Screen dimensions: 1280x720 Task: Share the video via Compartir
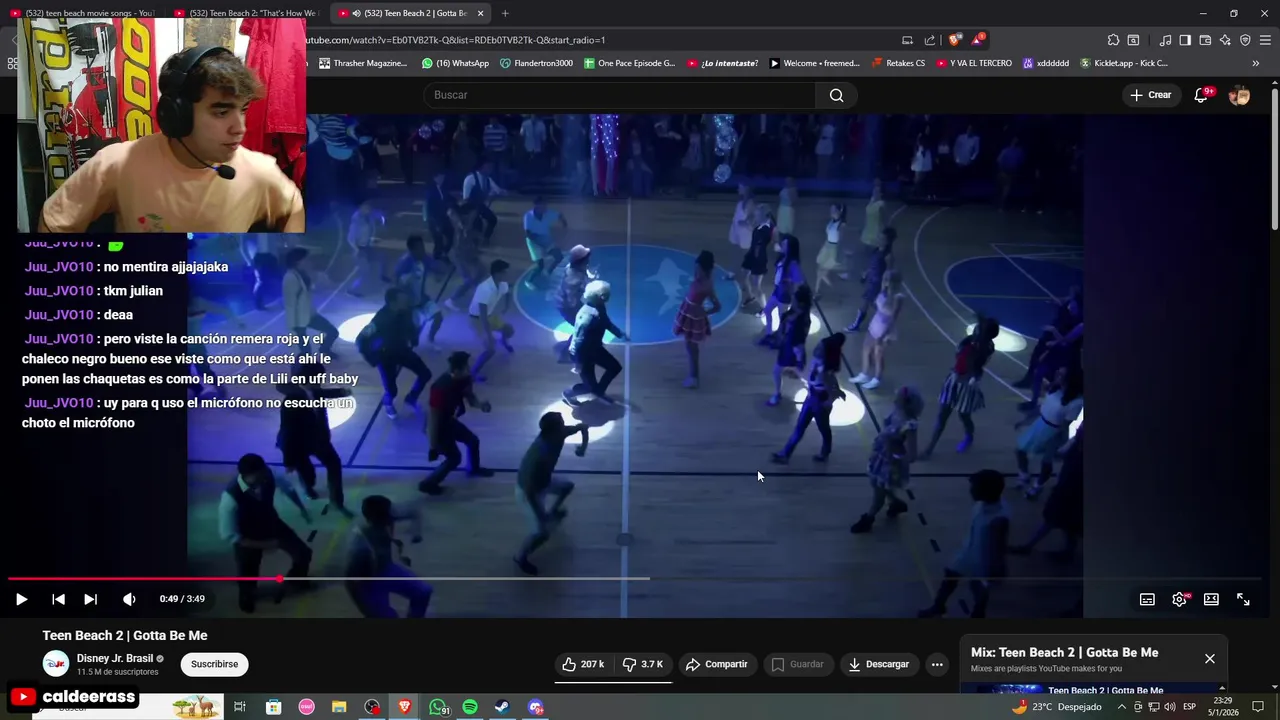click(x=716, y=664)
